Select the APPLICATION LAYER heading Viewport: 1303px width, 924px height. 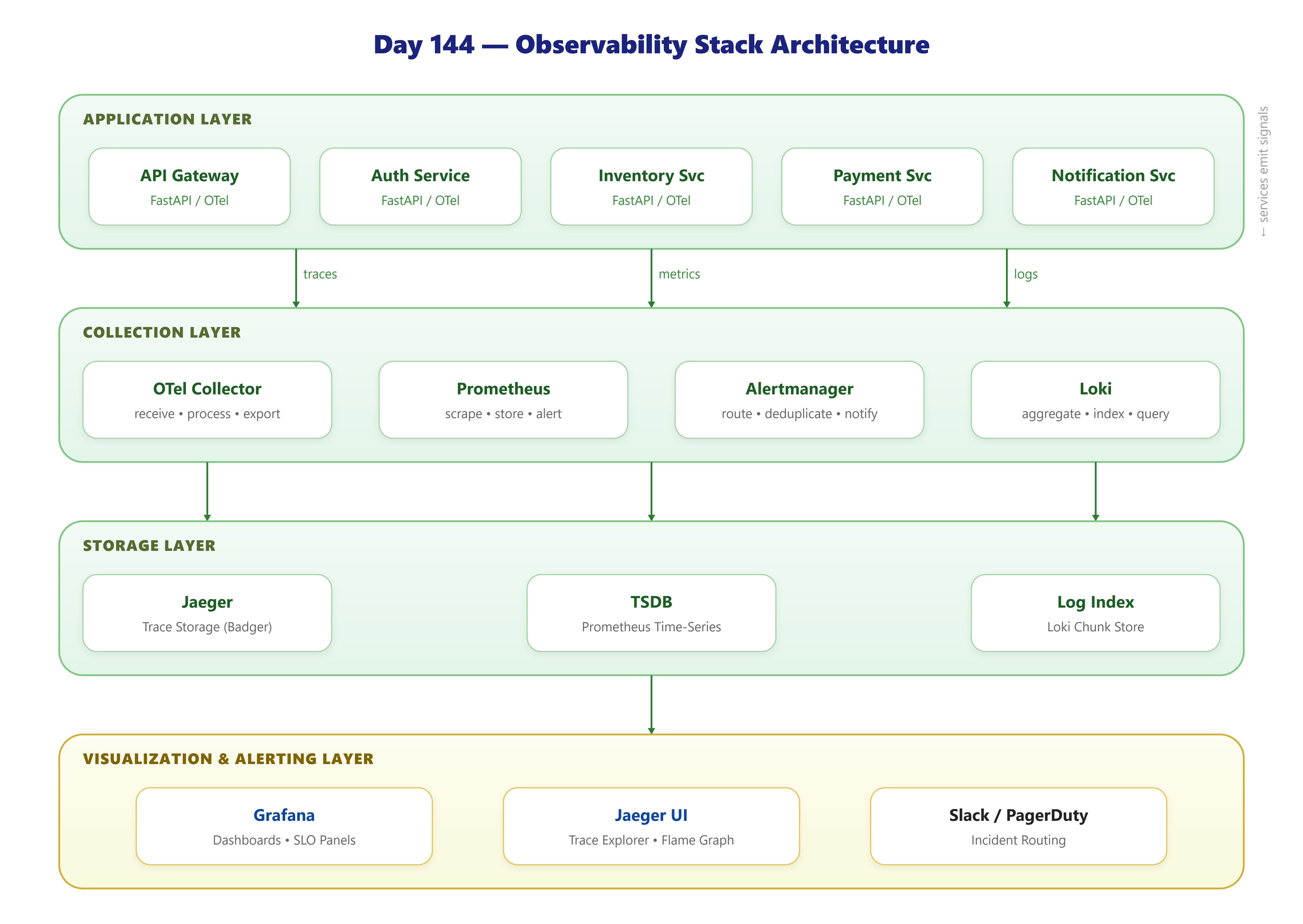point(167,119)
